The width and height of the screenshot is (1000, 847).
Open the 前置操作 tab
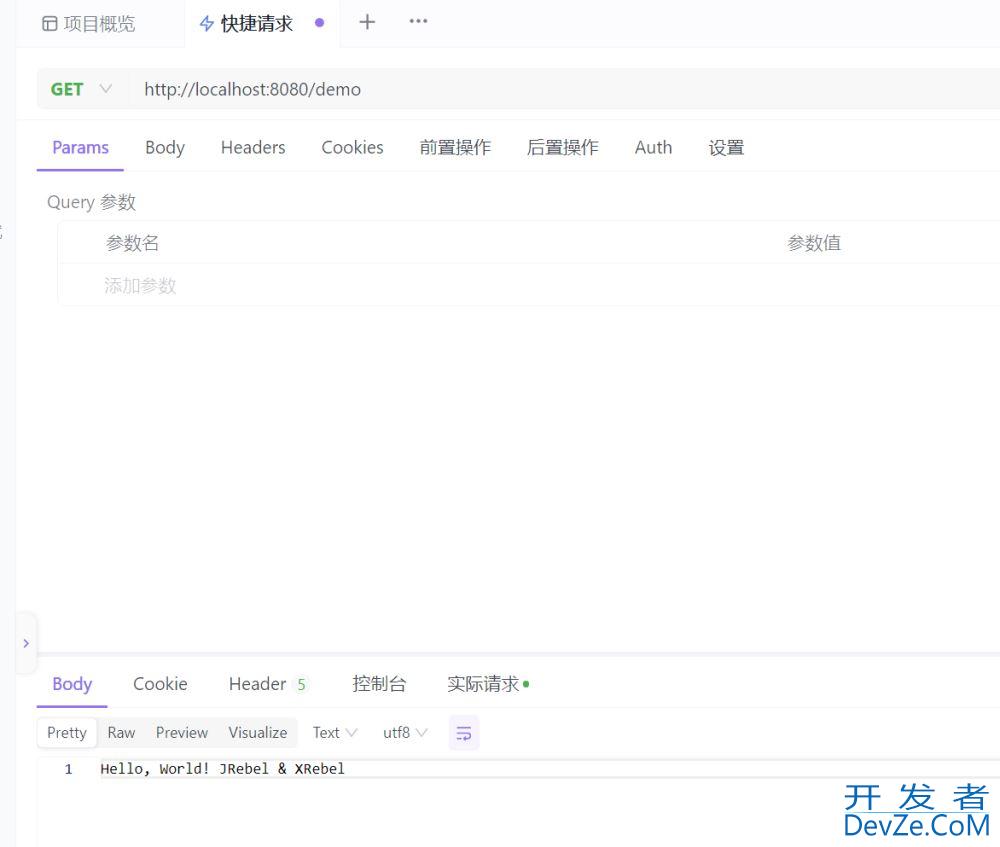tap(455, 147)
